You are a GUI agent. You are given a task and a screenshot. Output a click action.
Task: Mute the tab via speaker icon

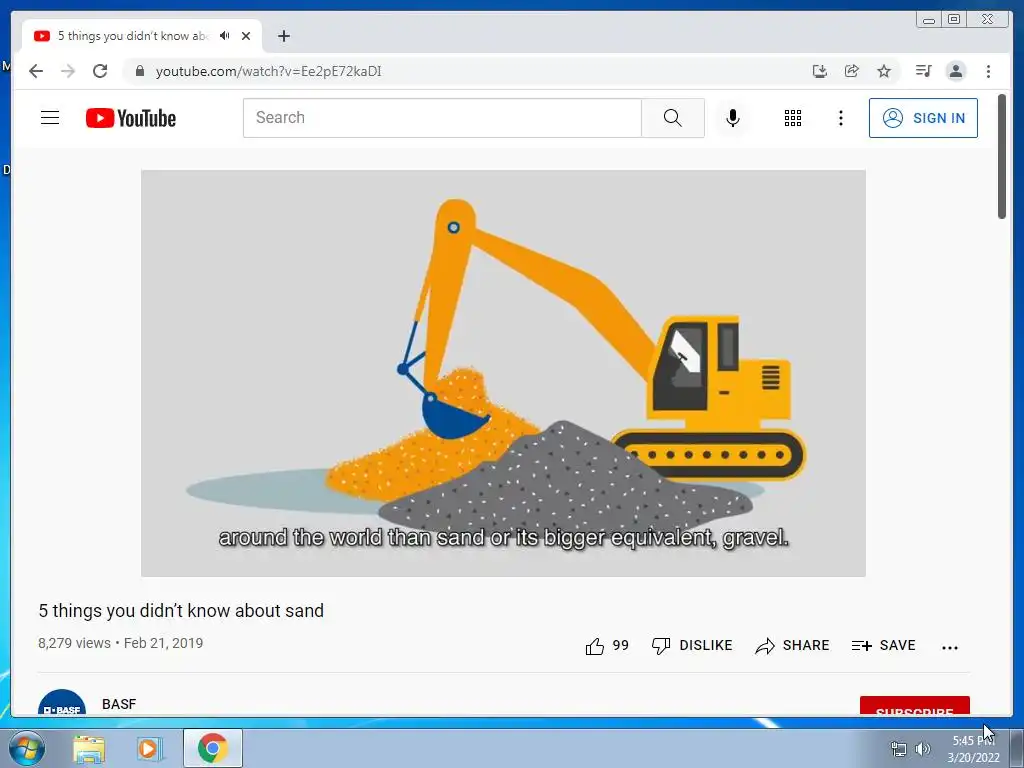[225, 36]
